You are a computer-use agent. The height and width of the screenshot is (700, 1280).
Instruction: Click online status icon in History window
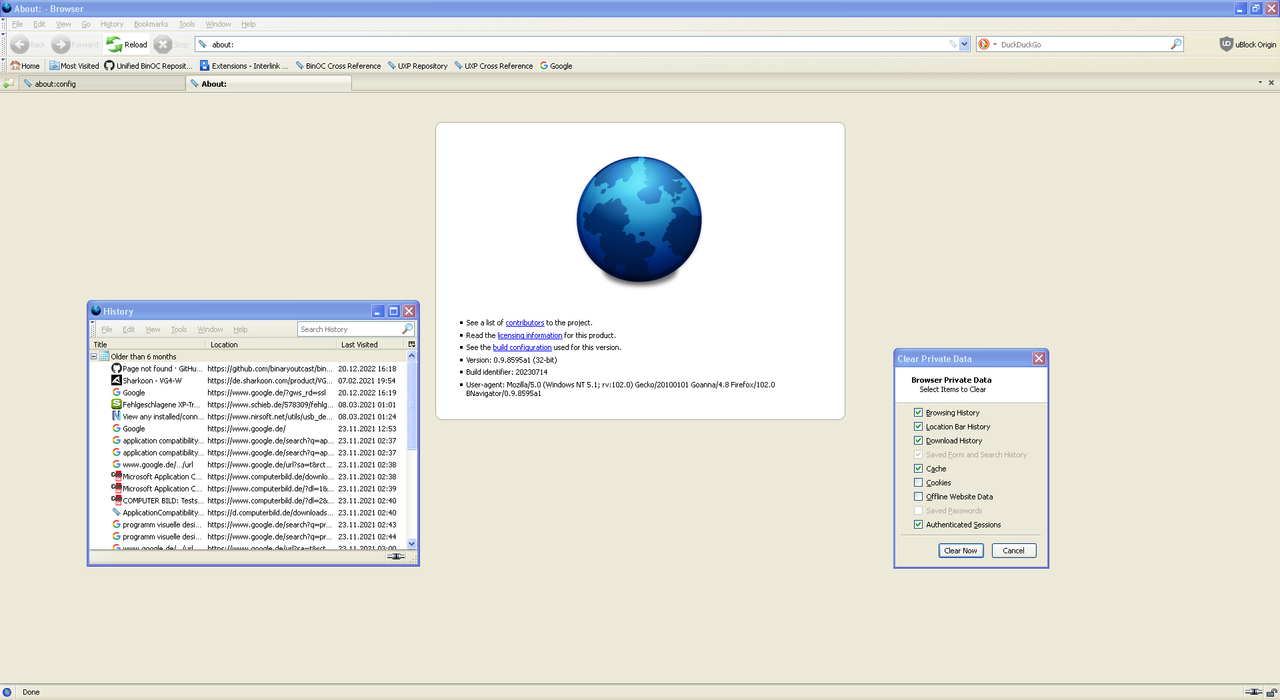tap(396, 556)
